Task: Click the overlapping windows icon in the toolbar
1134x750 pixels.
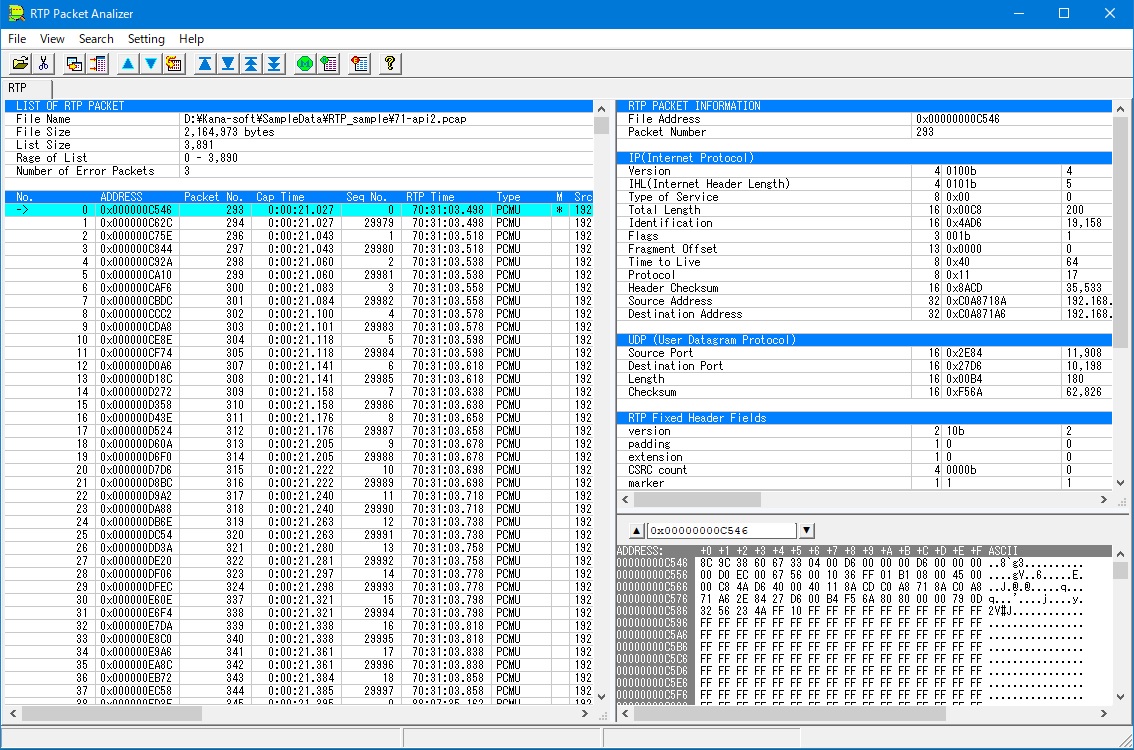Action: point(74,64)
